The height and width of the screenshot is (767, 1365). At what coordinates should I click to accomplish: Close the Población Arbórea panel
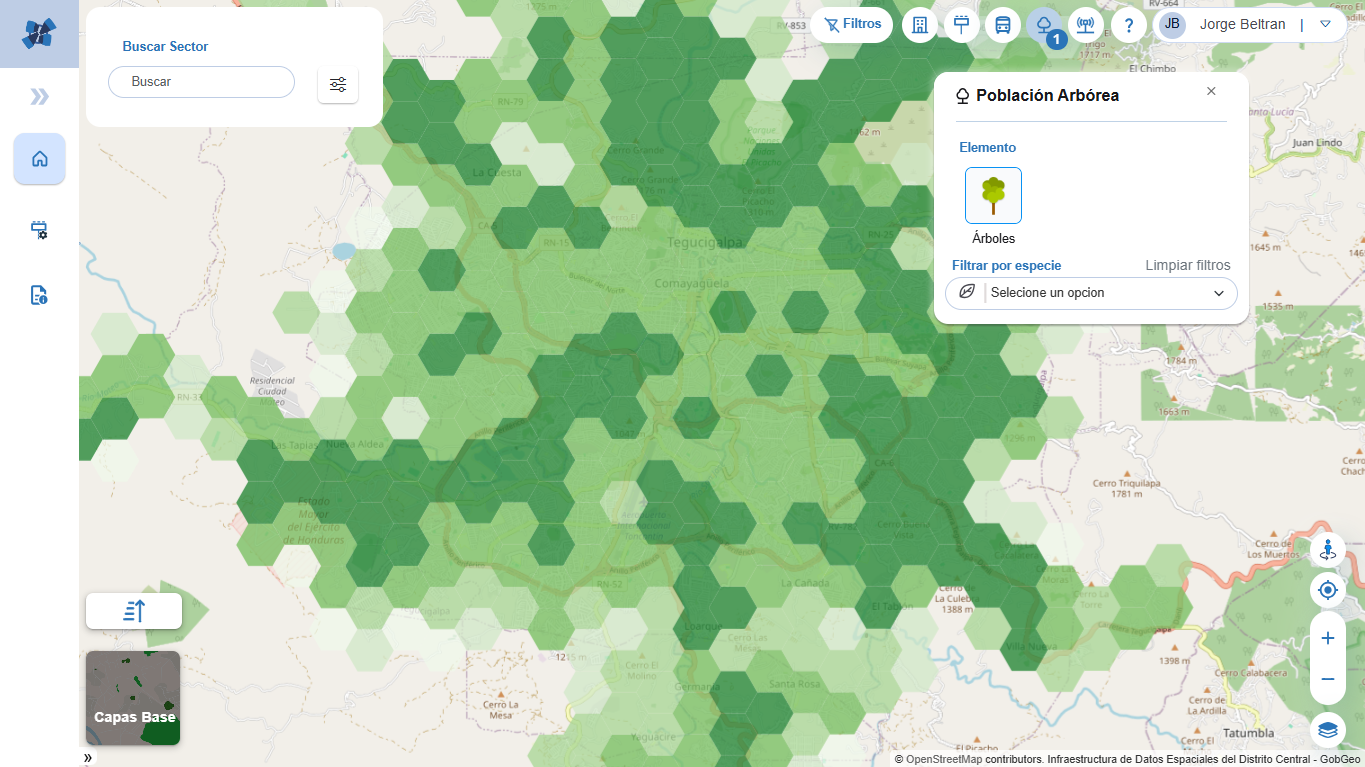pyautogui.click(x=1211, y=91)
